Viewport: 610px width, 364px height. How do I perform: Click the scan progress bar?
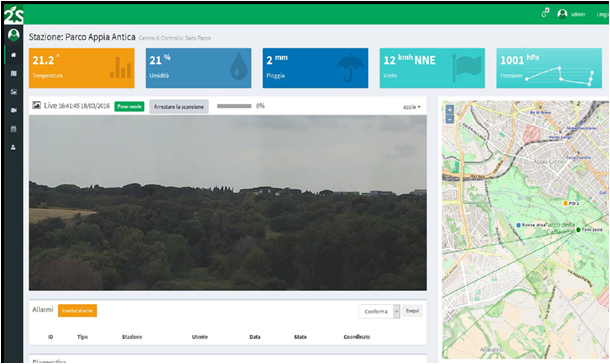[x=234, y=106]
